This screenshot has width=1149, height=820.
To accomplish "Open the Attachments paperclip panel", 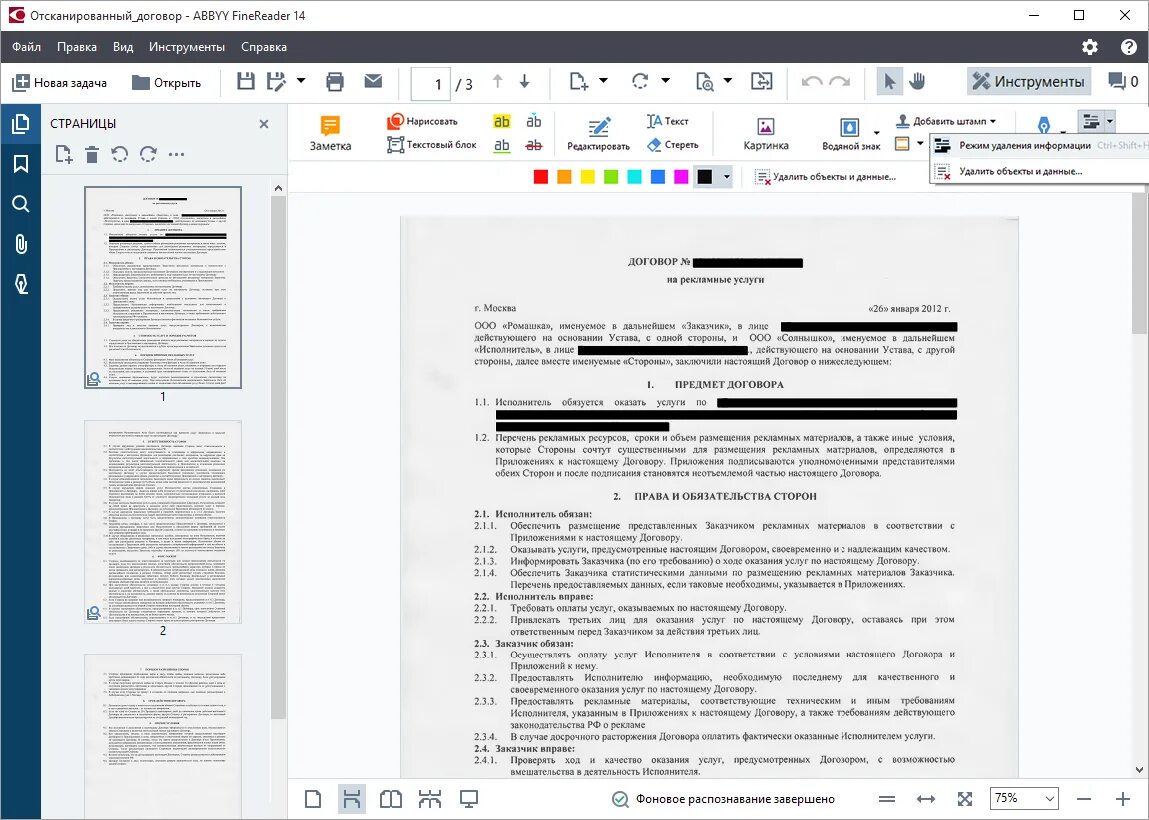I will (21, 244).
